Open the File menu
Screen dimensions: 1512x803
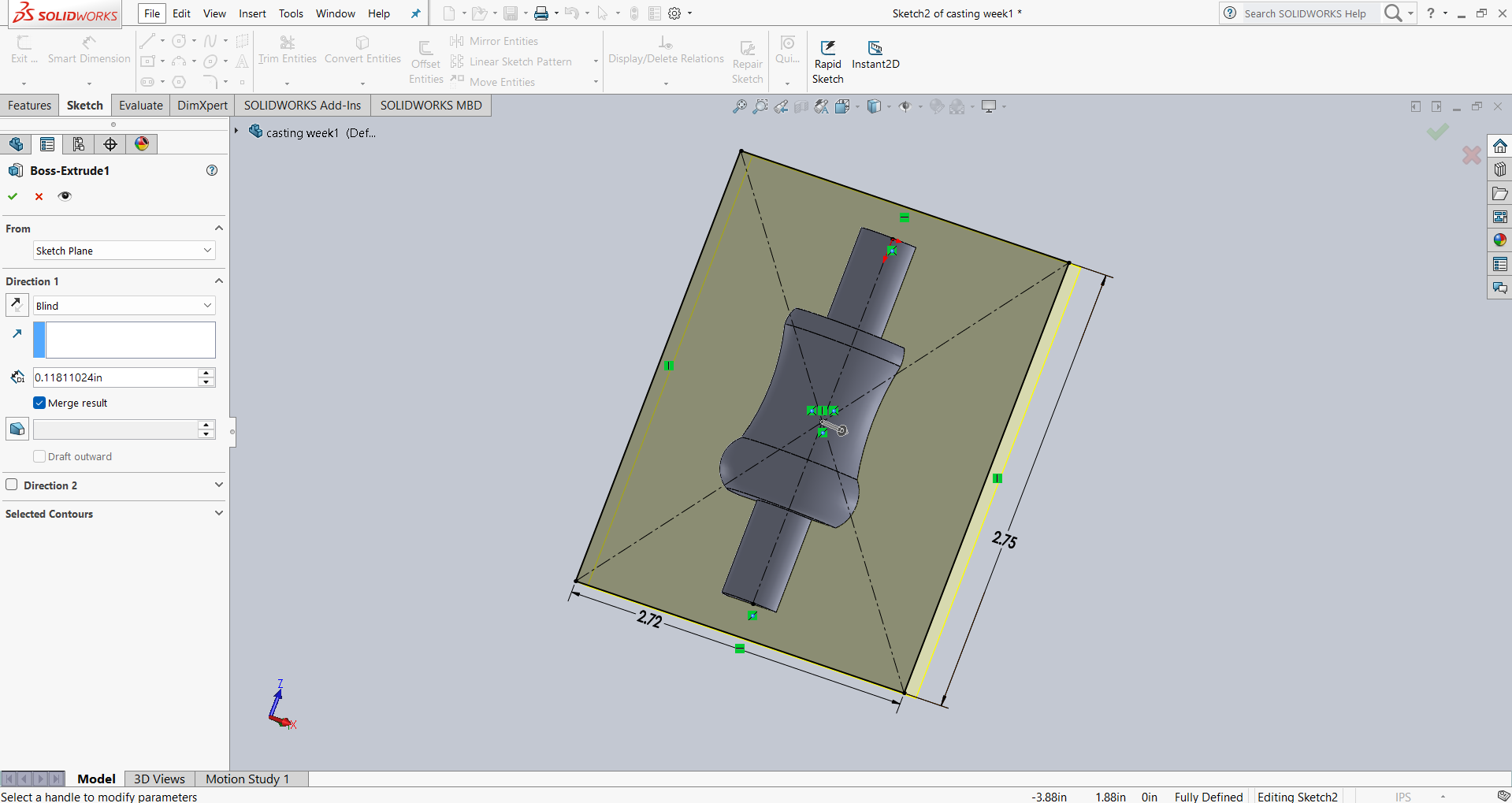152,13
